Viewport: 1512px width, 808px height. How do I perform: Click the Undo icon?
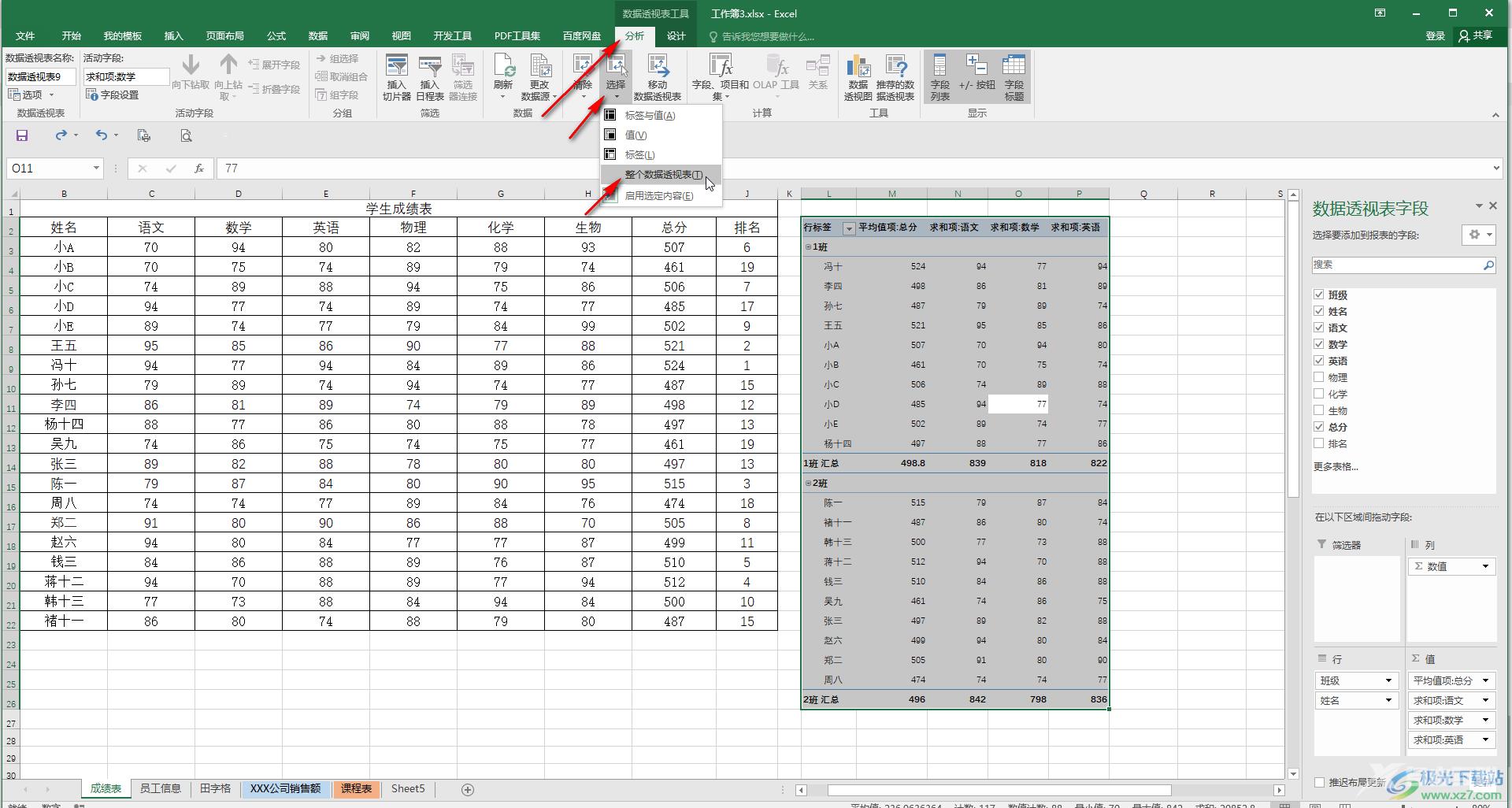[x=102, y=135]
